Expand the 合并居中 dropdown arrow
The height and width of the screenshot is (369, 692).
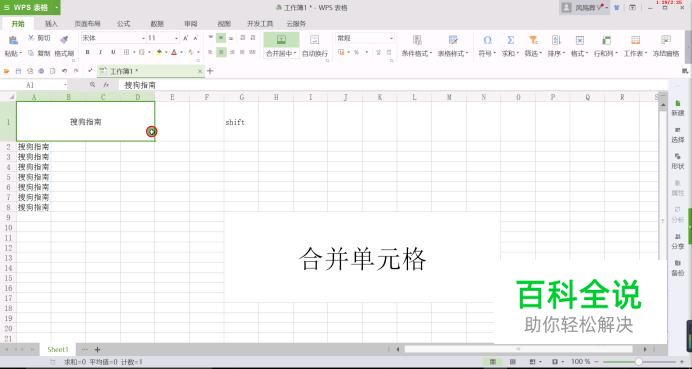point(295,54)
